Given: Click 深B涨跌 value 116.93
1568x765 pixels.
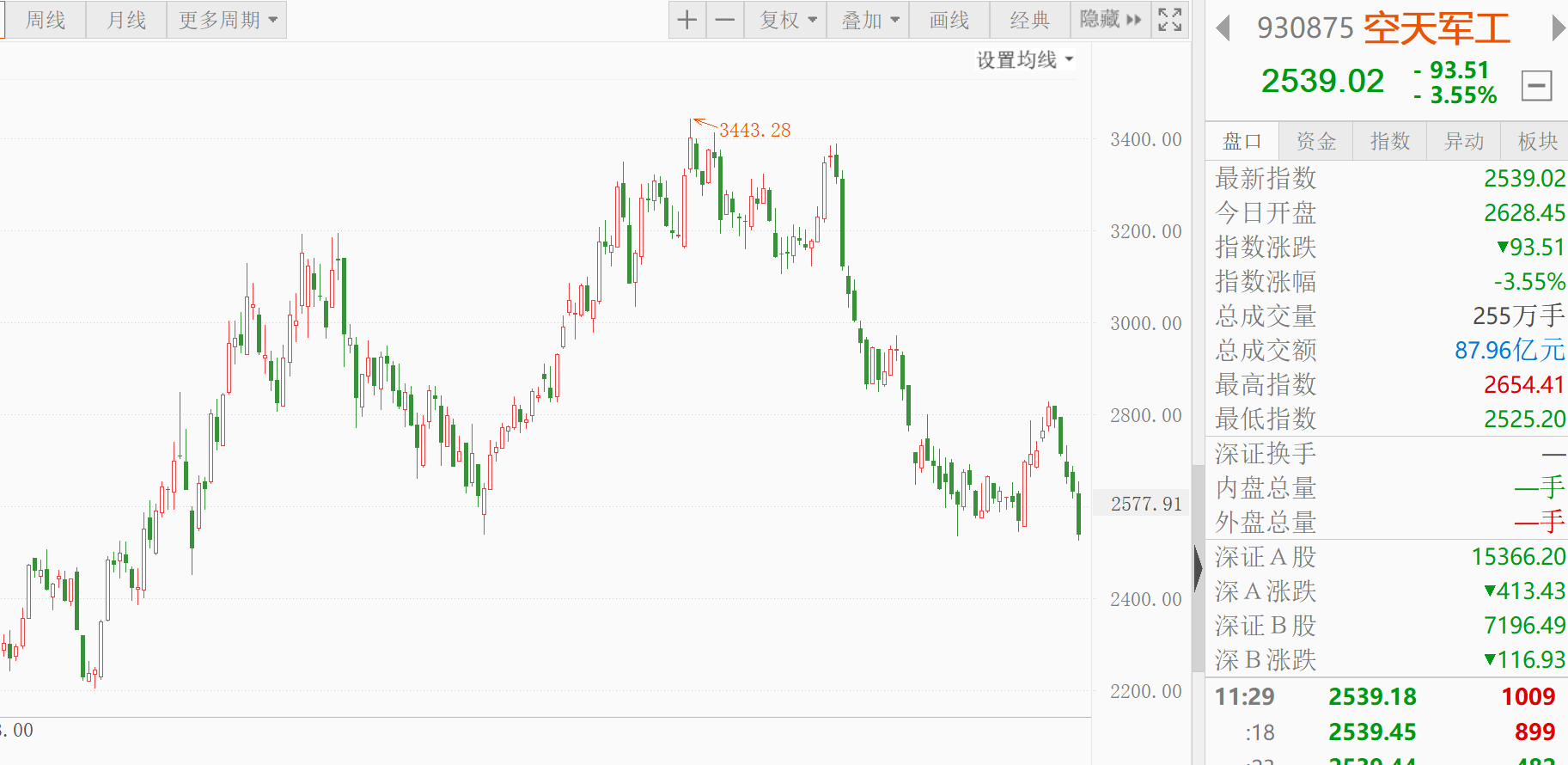Looking at the screenshot, I should [x=1525, y=659].
